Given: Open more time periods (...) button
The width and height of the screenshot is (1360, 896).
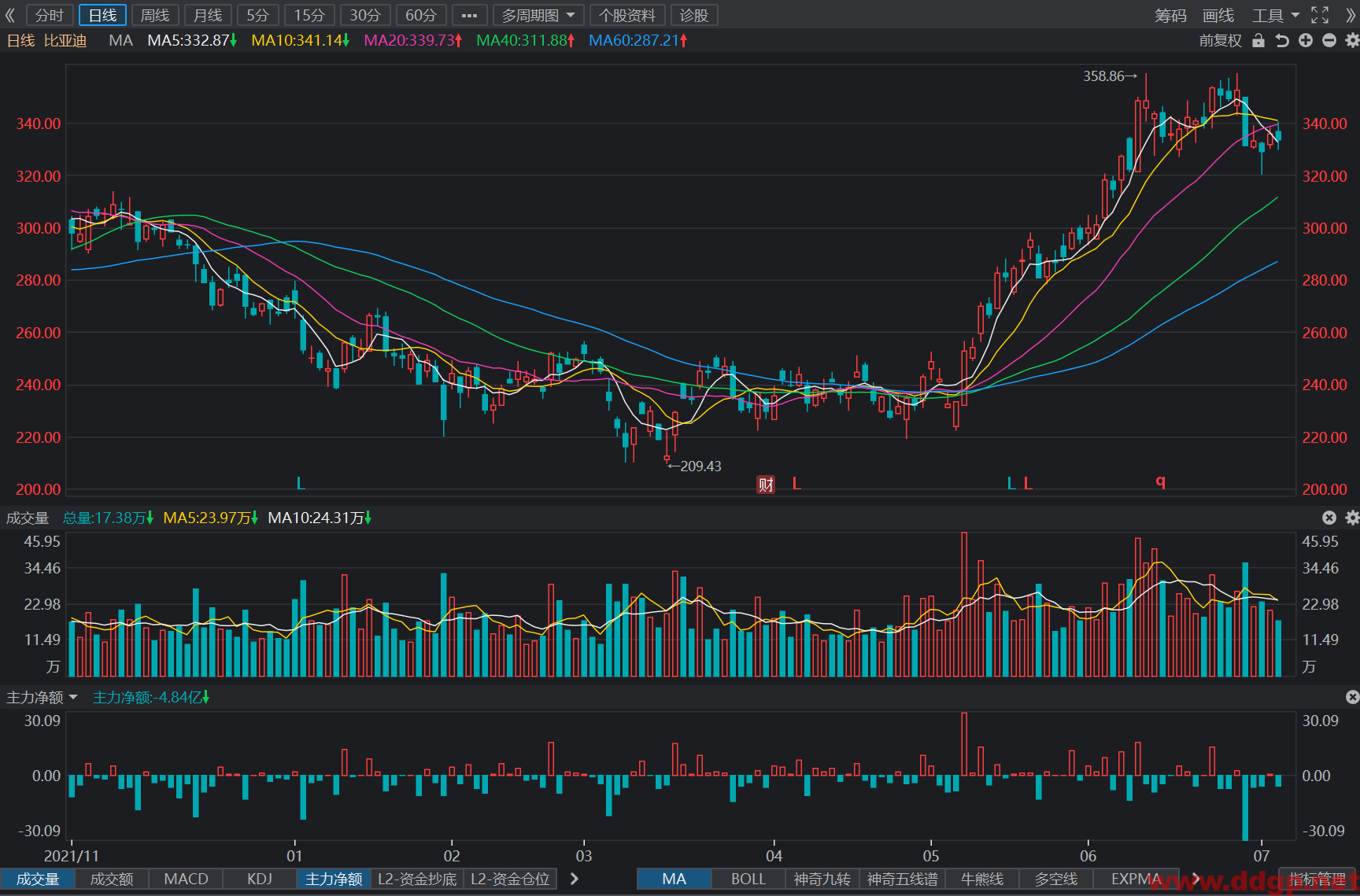Looking at the screenshot, I should pyautogui.click(x=469, y=15).
